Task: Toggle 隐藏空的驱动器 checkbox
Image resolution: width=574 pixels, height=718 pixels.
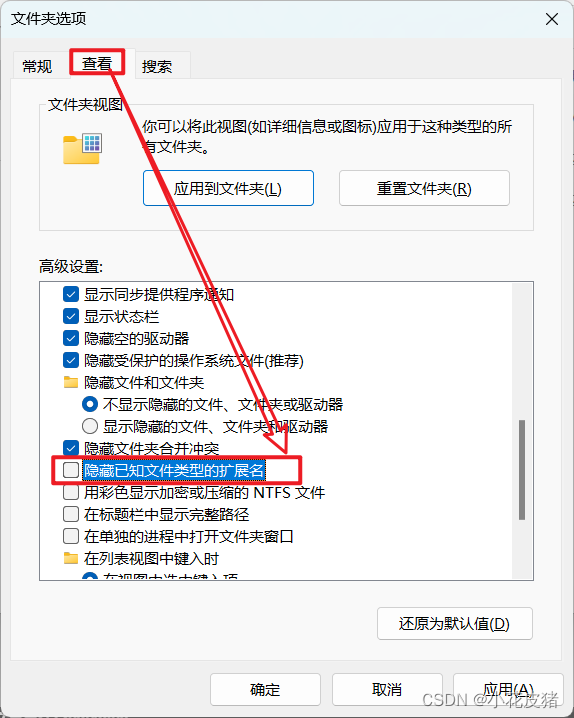Action: 71,338
